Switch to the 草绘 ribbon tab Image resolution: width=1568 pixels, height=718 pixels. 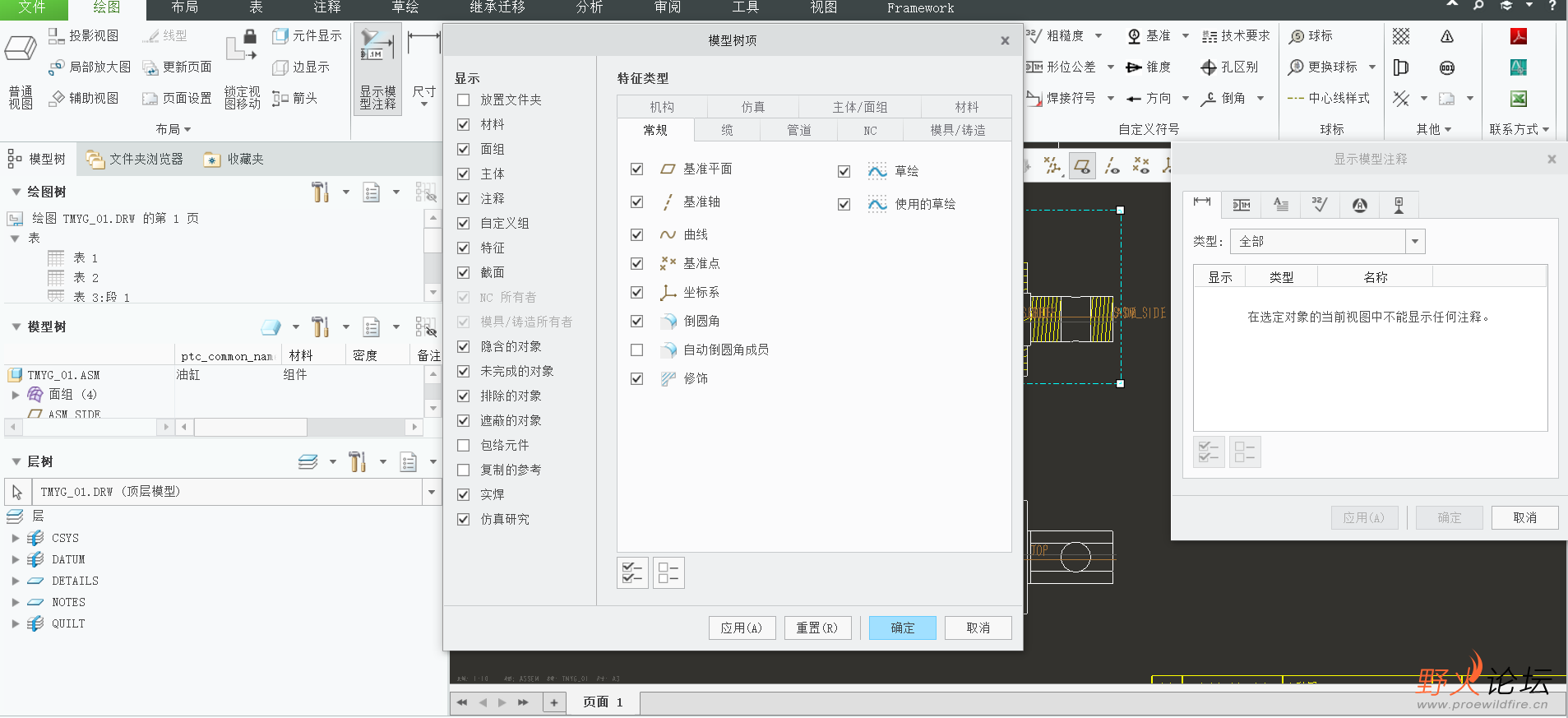(405, 7)
